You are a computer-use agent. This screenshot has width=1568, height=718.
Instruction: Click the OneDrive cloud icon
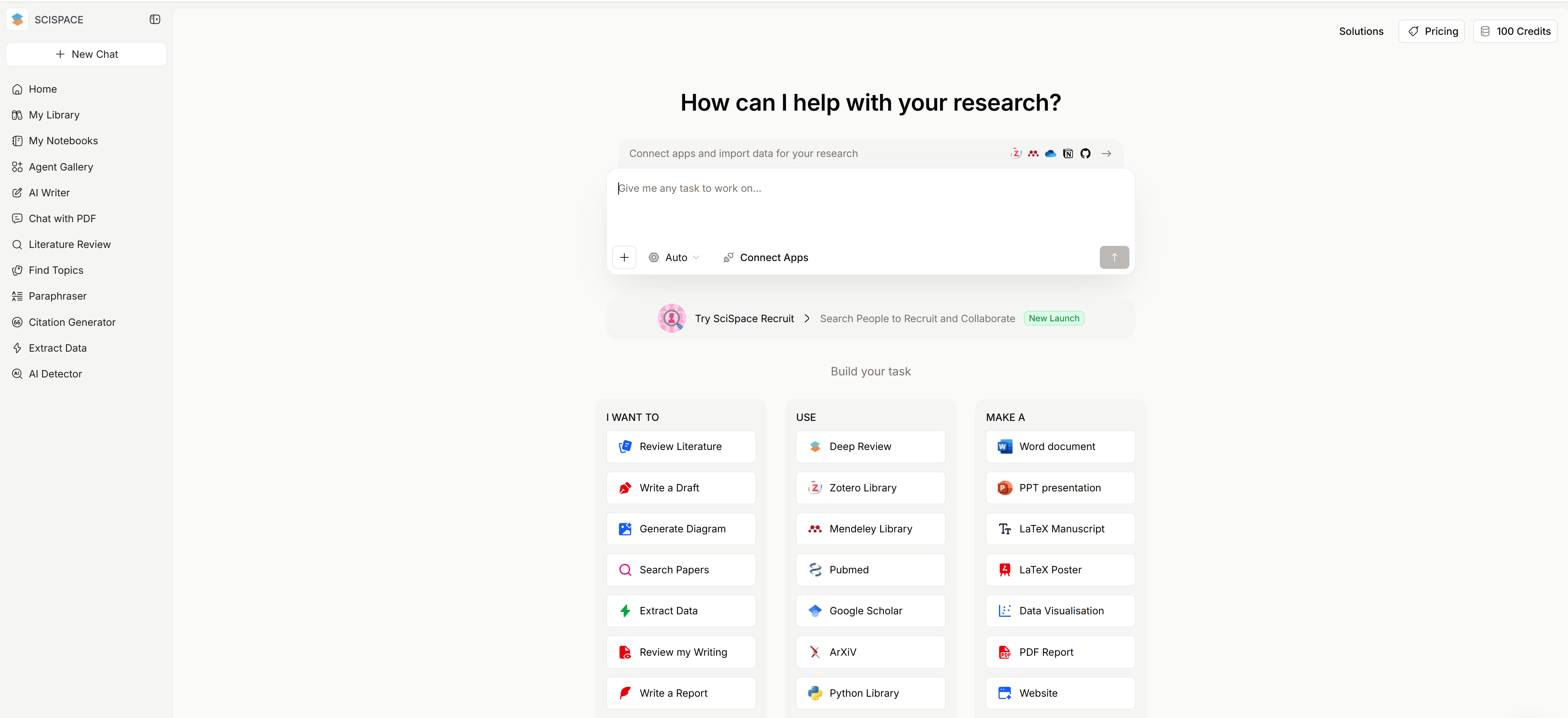click(x=1051, y=153)
